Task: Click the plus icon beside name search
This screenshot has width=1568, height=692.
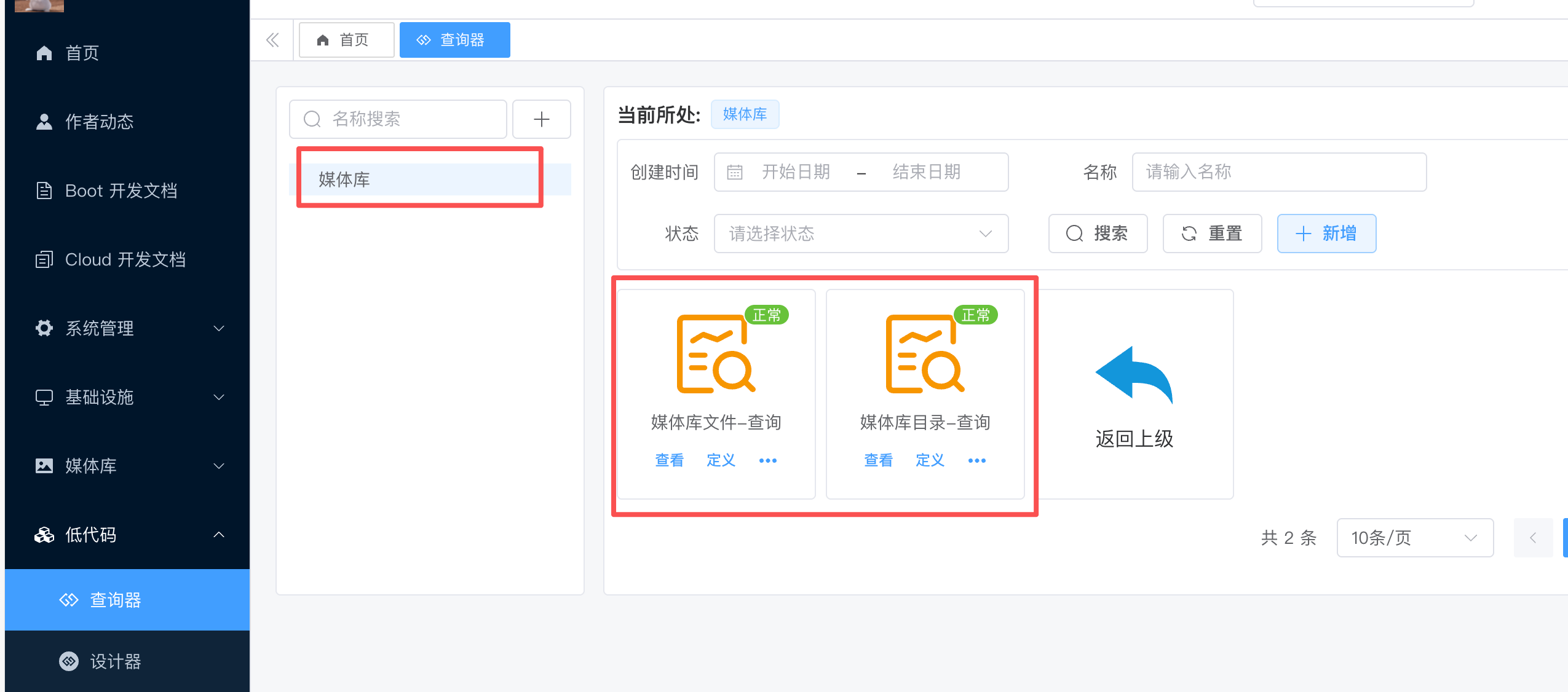Action: (x=541, y=119)
